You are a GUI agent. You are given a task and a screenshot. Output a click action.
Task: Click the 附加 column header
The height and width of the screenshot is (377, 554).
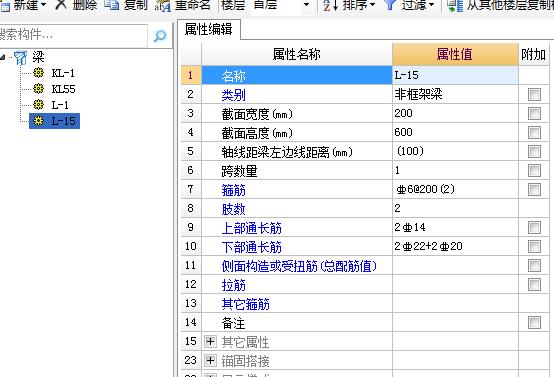click(x=534, y=54)
